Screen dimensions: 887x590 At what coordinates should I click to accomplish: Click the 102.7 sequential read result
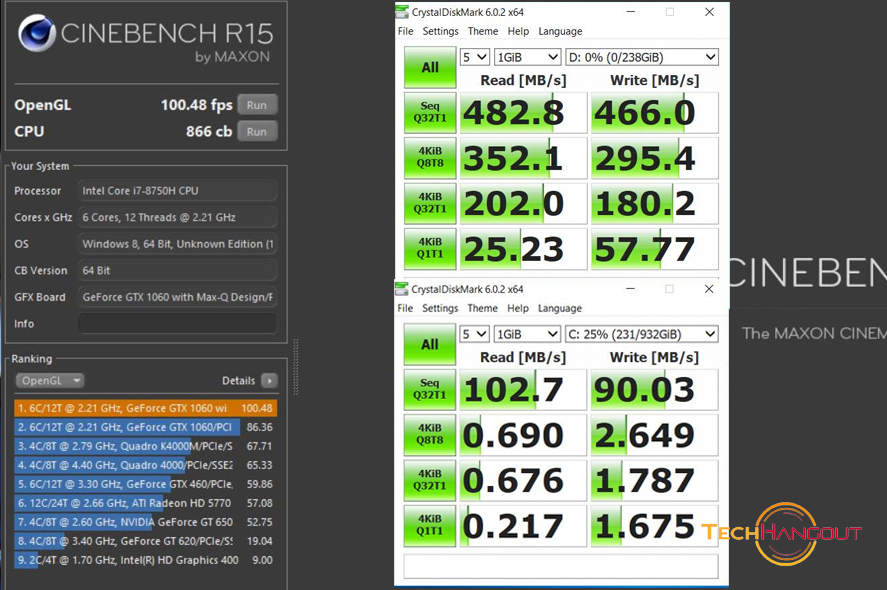pos(523,390)
